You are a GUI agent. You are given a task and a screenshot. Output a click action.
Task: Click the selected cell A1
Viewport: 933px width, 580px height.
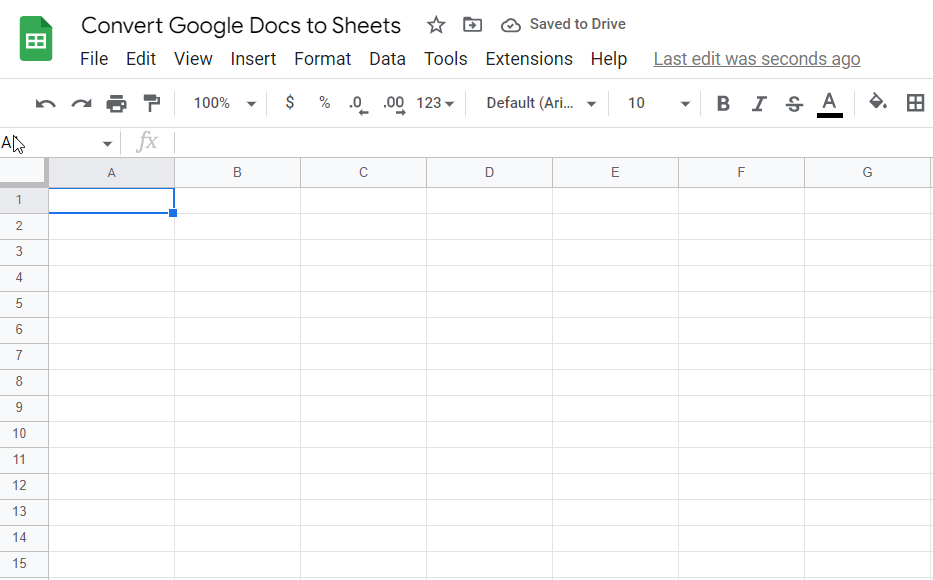[x=111, y=200]
